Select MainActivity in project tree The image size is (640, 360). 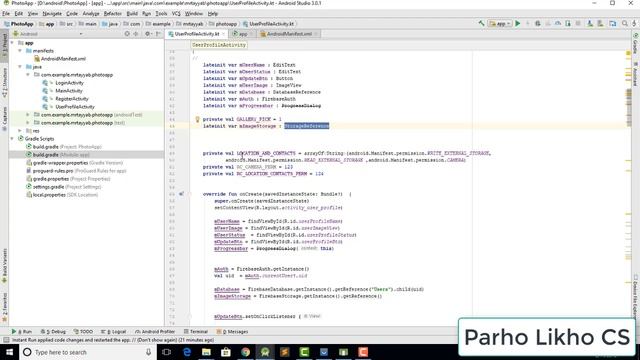pyautogui.click(x=69, y=91)
